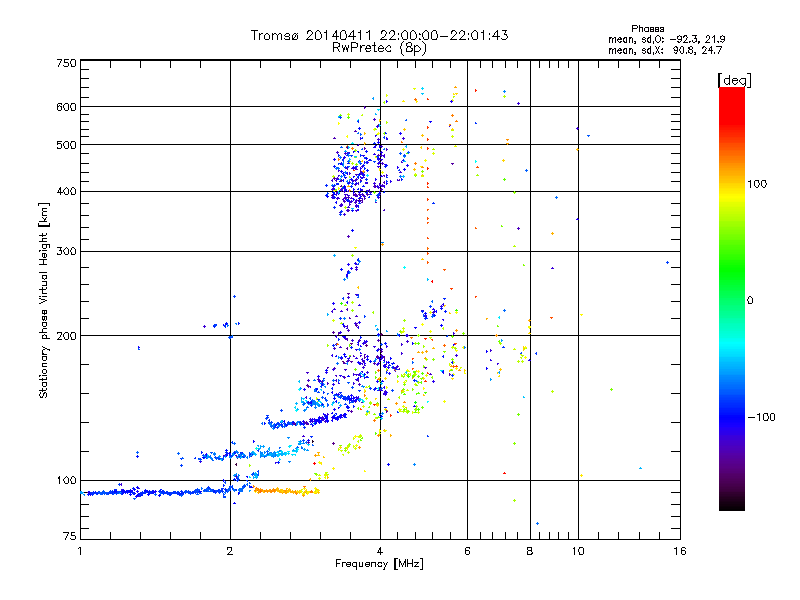
Task: Click the orange E-layer trace near 100 km
Action: pyautogui.click(x=287, y=491)
